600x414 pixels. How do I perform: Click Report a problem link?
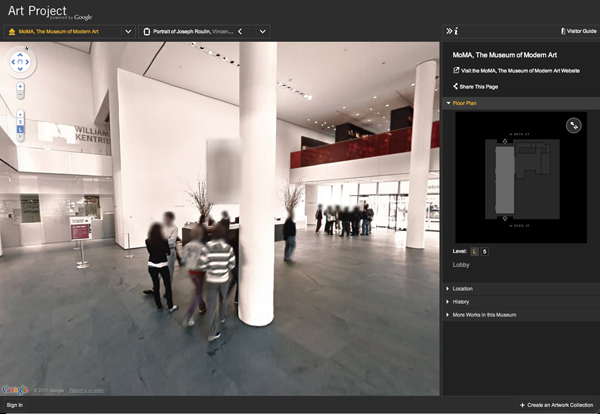click(x=87, y=391)
